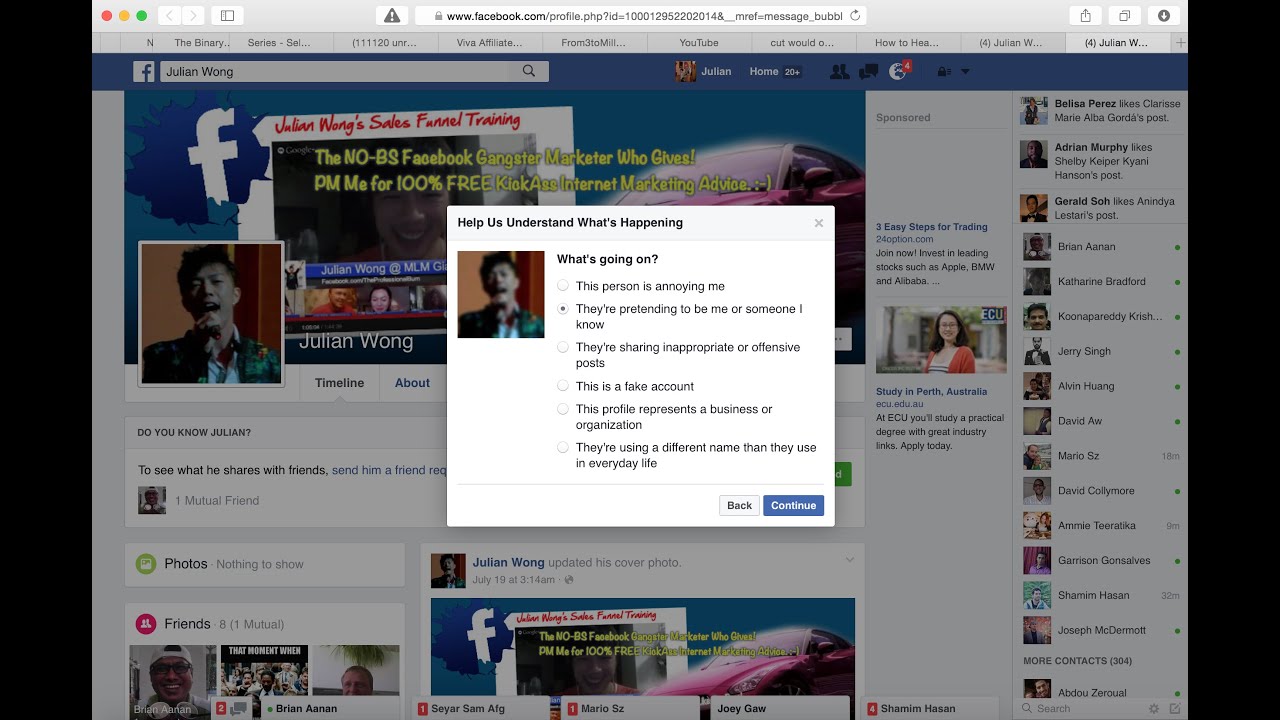This screenshot has width=1280, height=720.
Task: Open chat with Garrison Gonsalves
Action: point(1100,561)
